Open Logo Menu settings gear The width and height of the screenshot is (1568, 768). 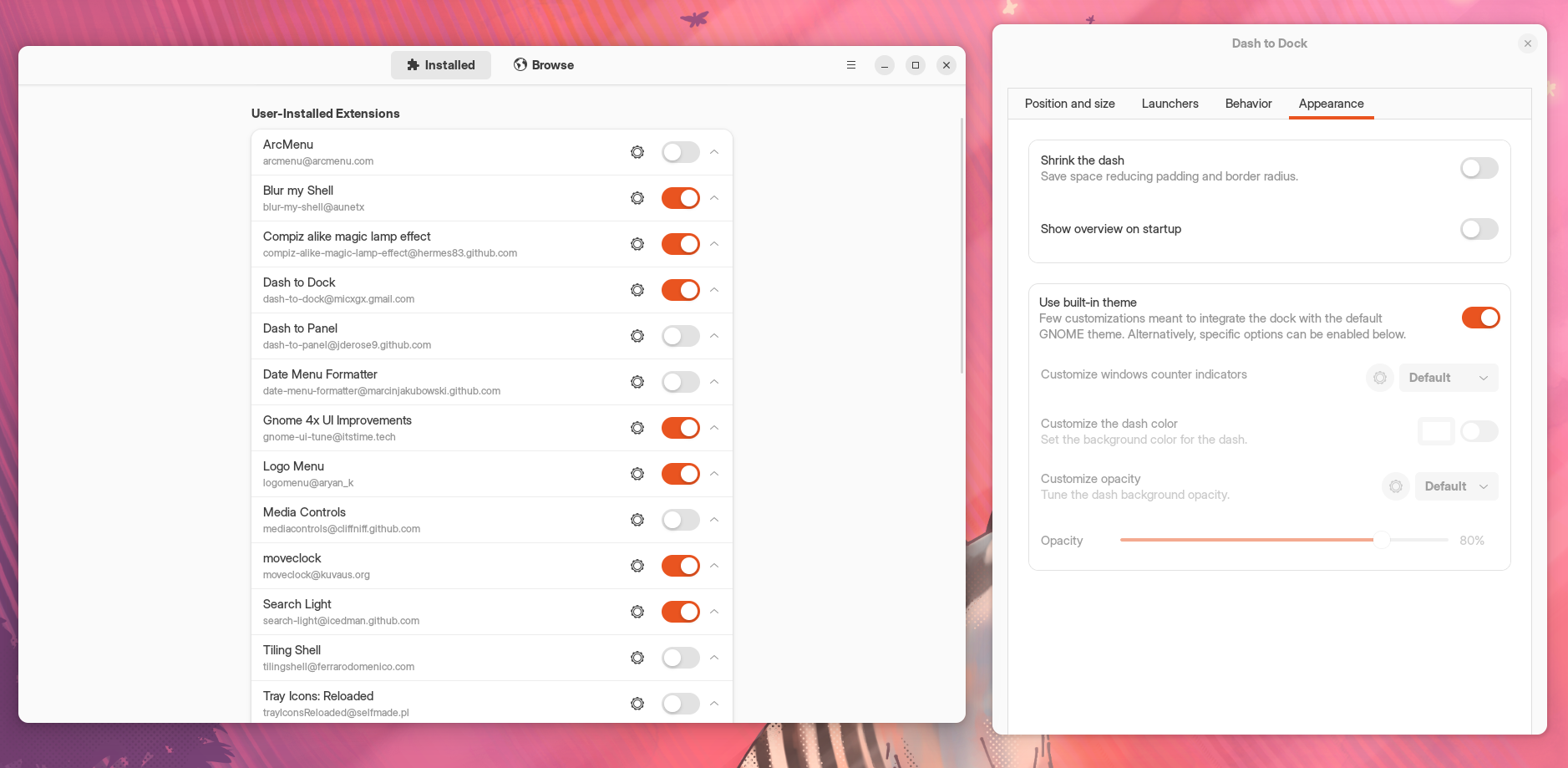pyautogui.click(x=637, y=474)
